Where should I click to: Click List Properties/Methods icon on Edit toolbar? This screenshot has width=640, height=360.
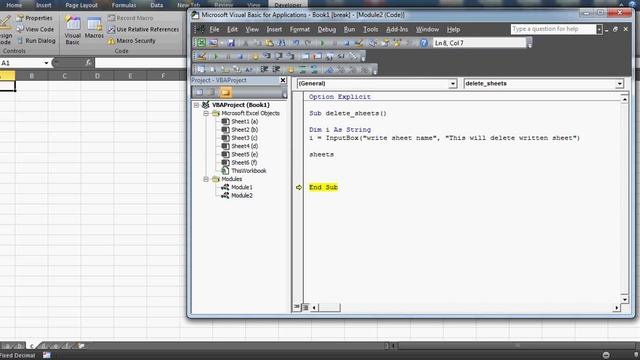point(201,69)
